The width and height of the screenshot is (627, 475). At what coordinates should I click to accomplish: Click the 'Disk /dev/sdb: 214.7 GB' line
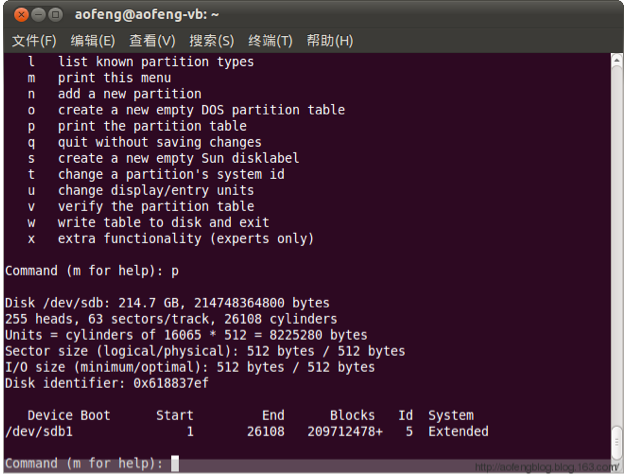point(167,303)
